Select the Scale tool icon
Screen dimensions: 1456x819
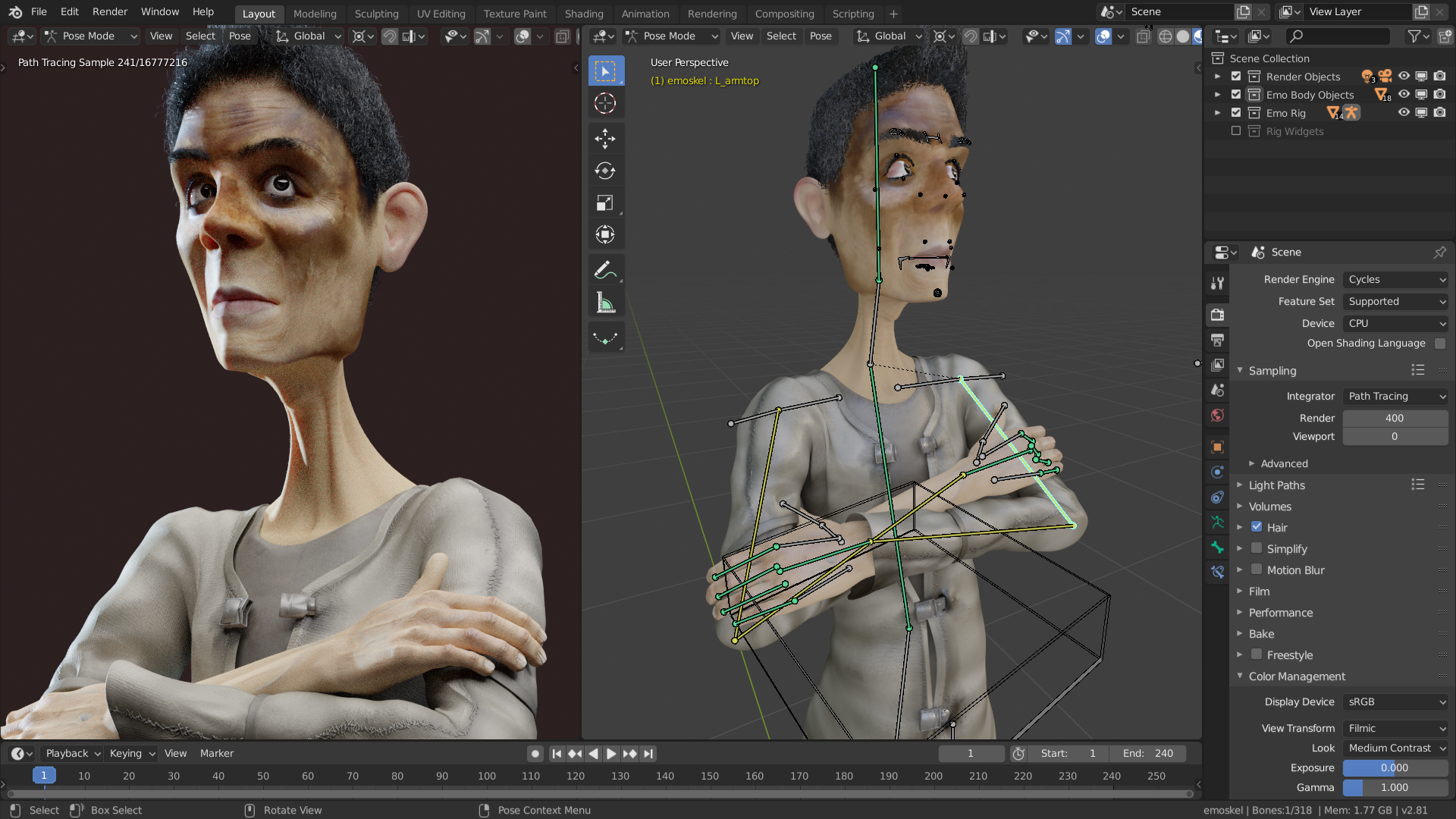pos(605,203)
